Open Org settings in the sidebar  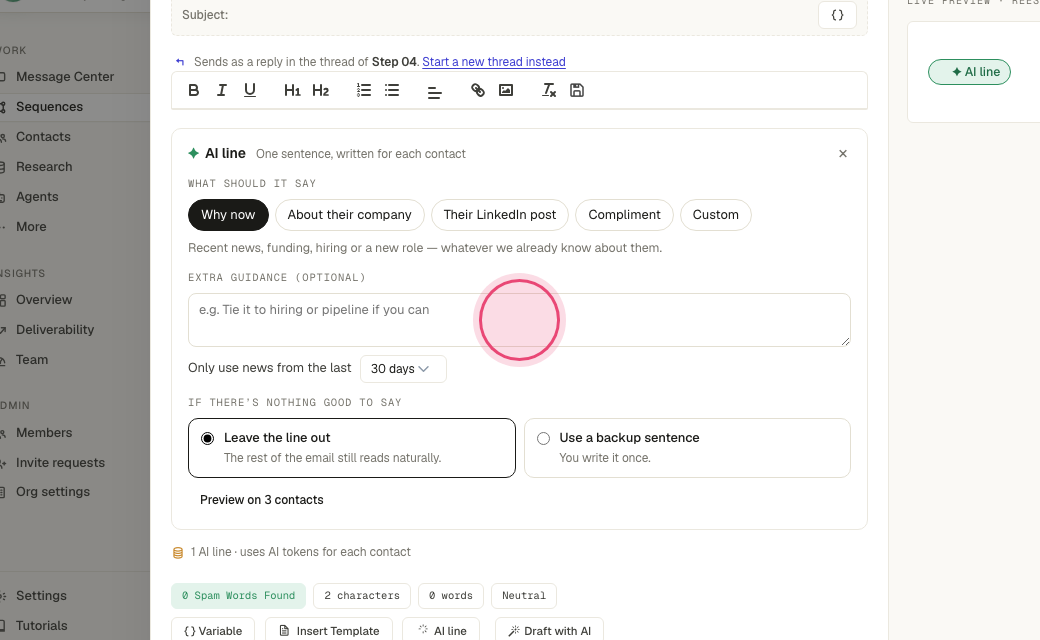(53, 491)
